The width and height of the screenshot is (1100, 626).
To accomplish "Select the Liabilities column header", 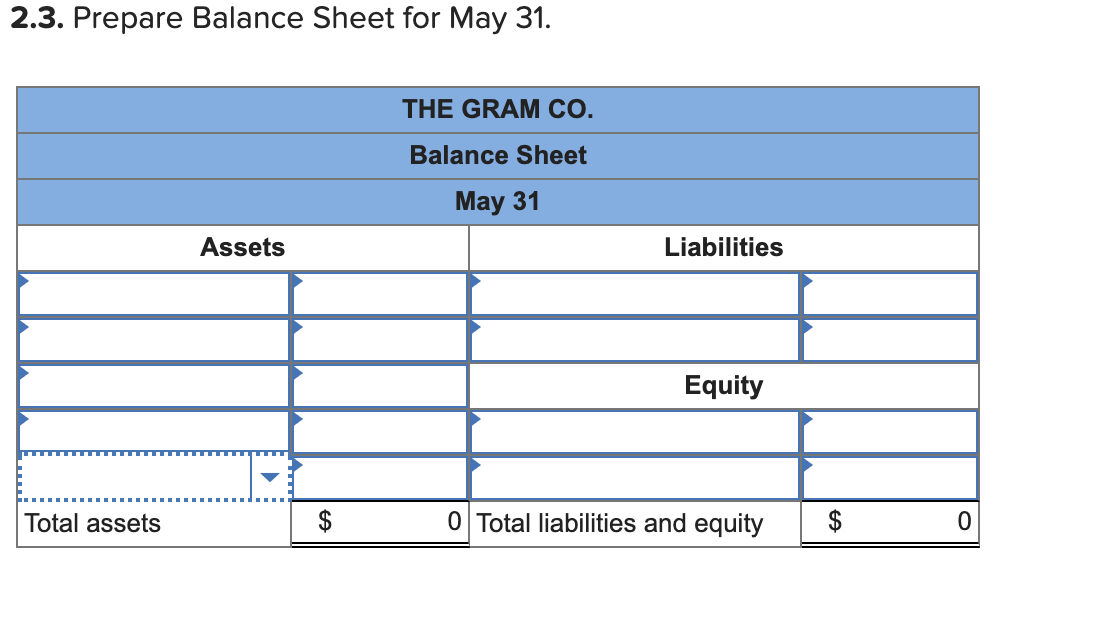I will pos(723,247).
